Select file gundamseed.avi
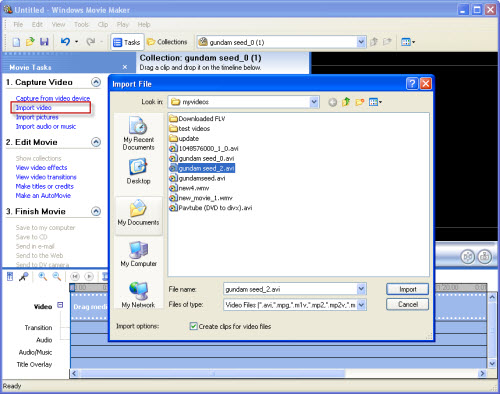The width and height of the screenshot is (500, 394). 197,179
